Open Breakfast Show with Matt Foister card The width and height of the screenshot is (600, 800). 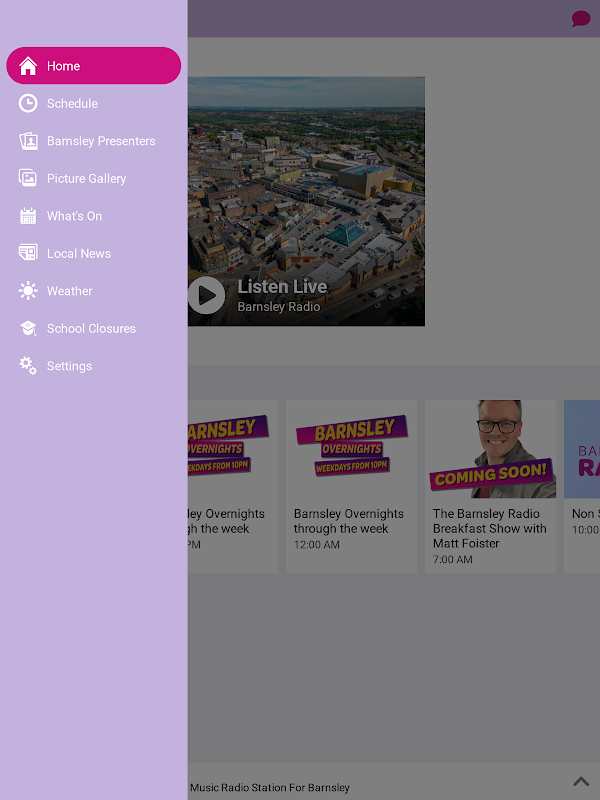coord(490,486)
